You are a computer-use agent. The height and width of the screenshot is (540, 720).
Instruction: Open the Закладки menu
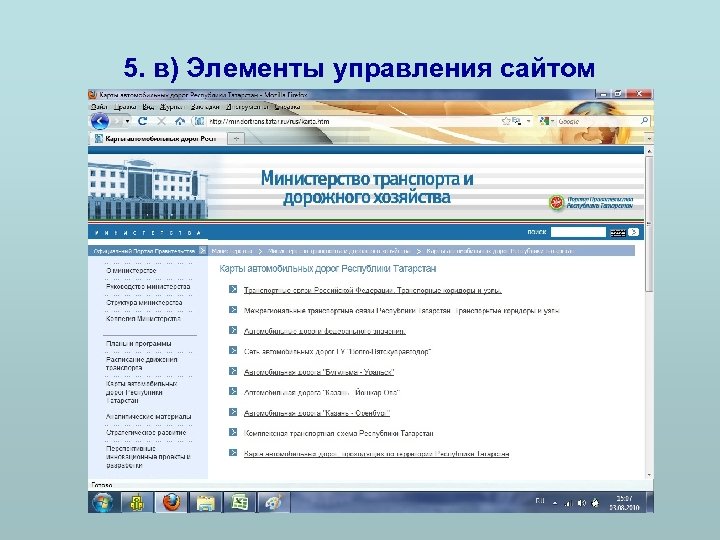tap(205, 107)
